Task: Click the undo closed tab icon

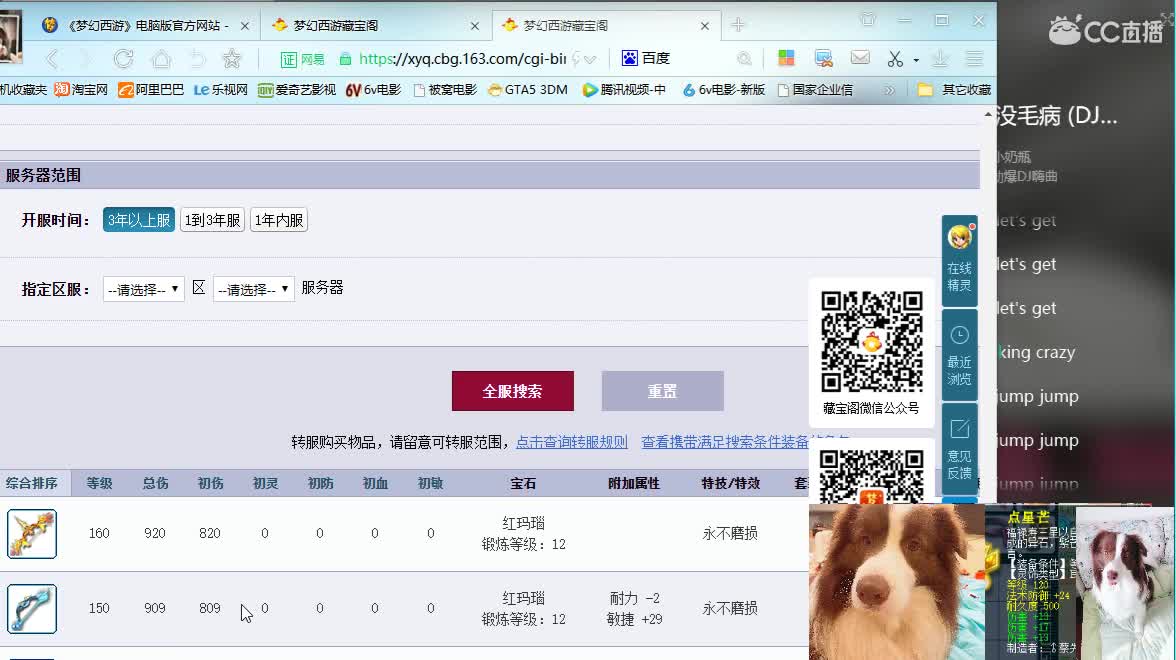Action: (x=196, y=58)
